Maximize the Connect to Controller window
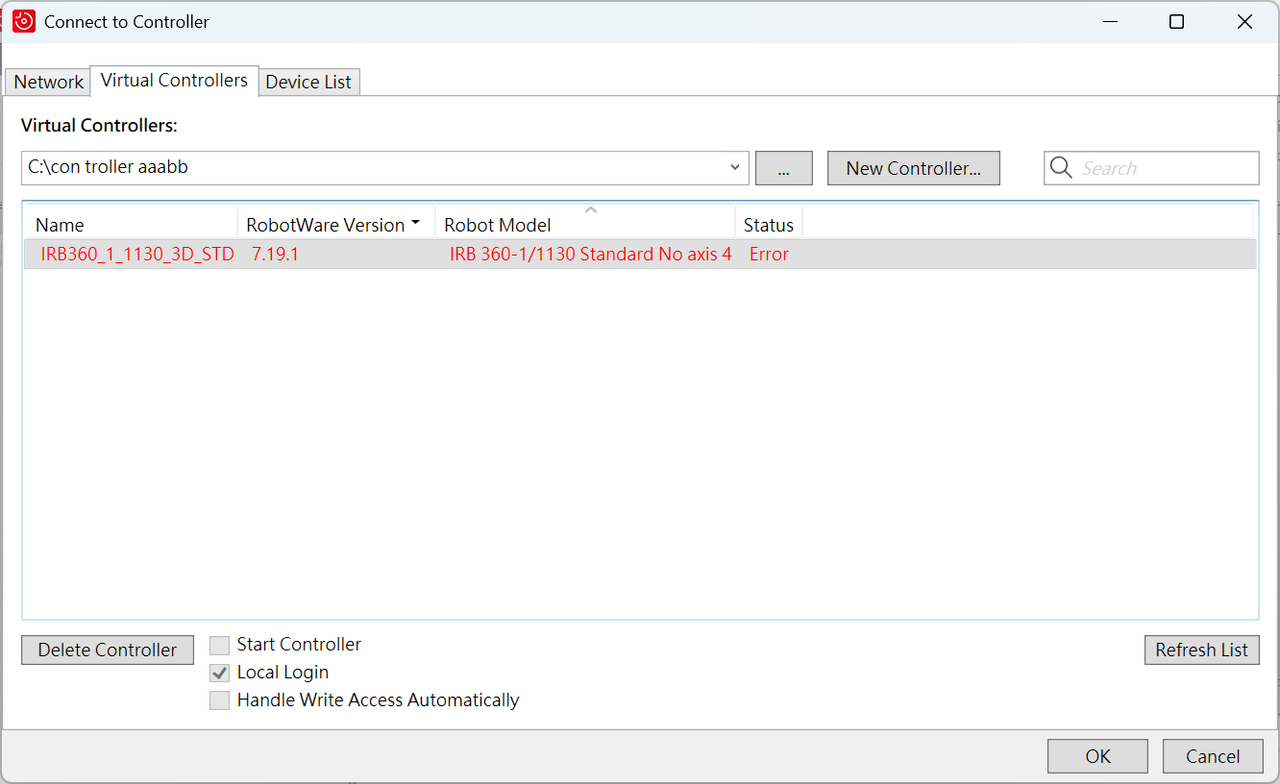The image size is (1280, 784). point(1176,21)
